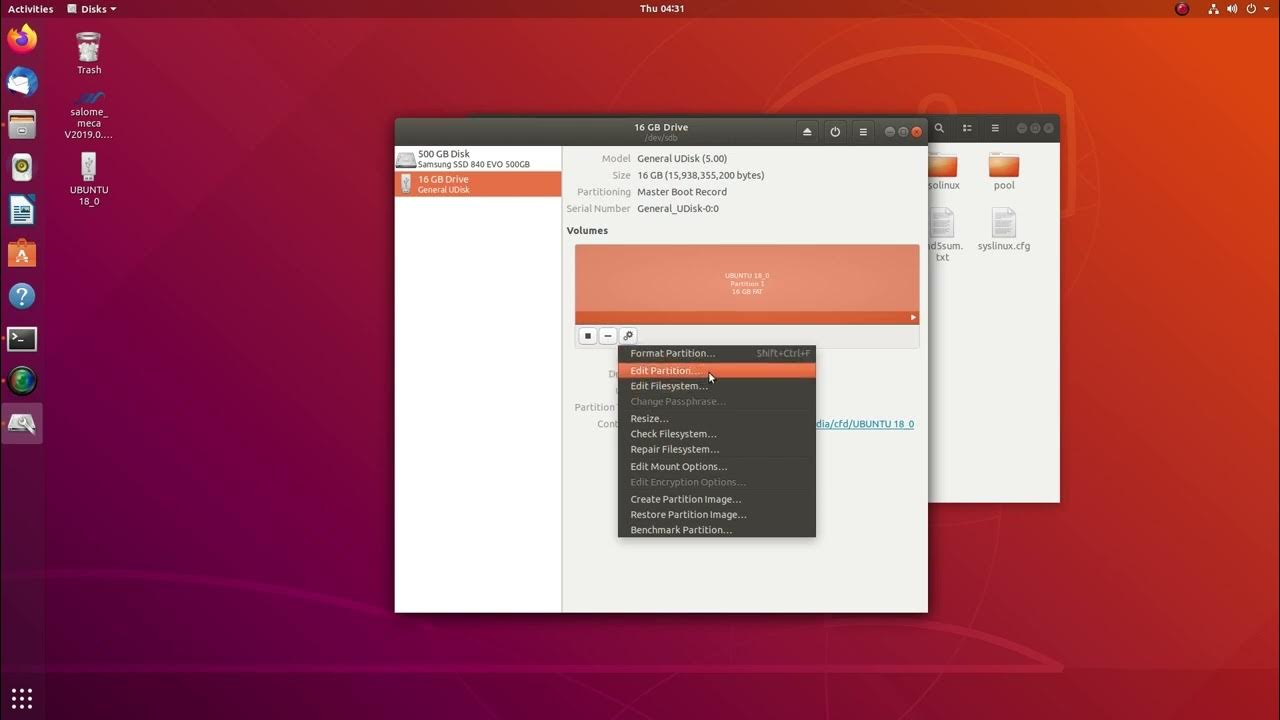Screen dimensions: 1280x720
Task: Open LibreOffice Writer from the dock
Action: tap(22, 210)
